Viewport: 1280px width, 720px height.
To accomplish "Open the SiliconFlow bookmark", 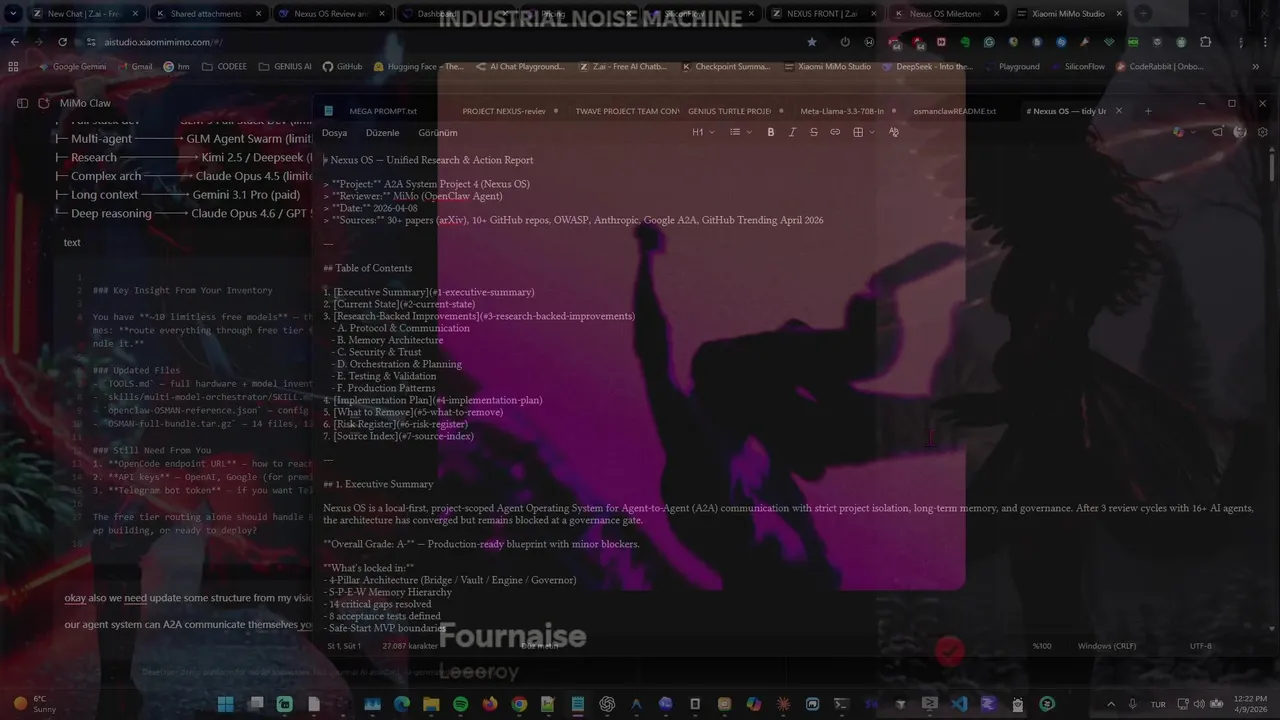I will [x=1077, y=66].
